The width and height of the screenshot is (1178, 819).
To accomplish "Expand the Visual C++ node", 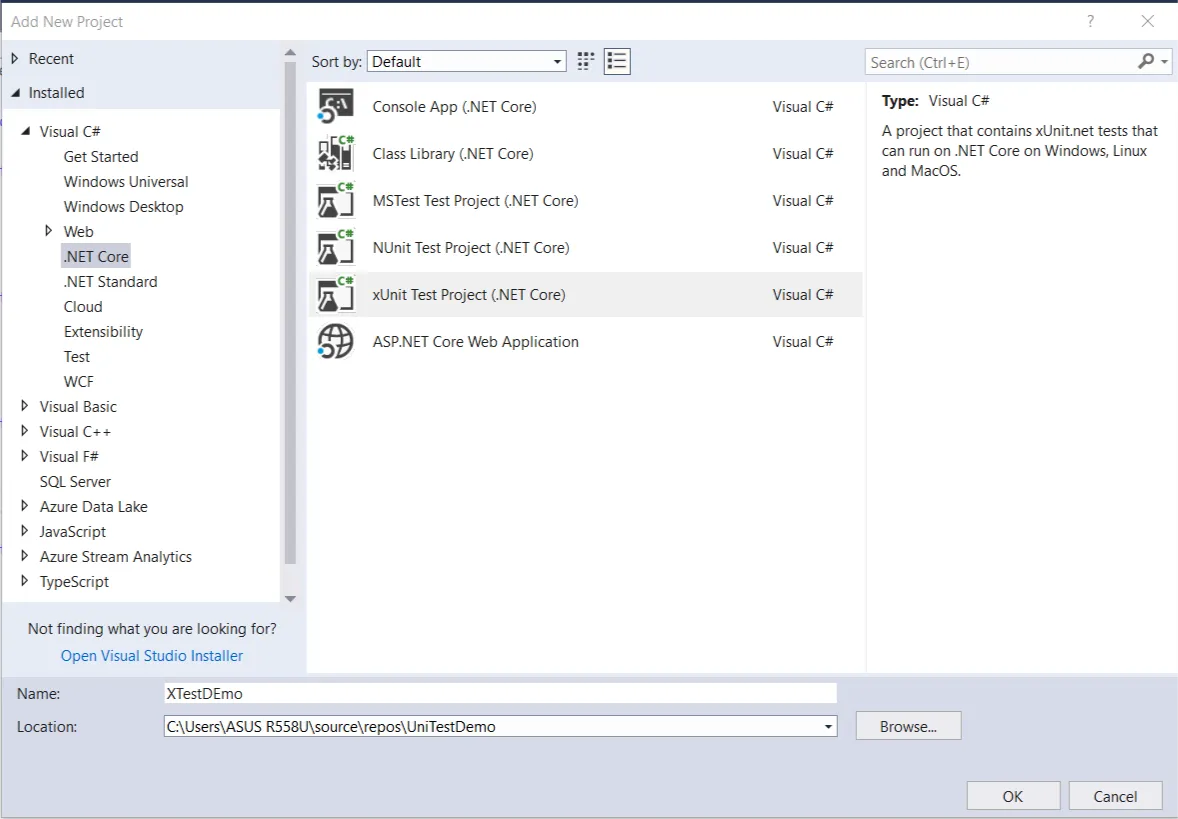I will (25, 431).
